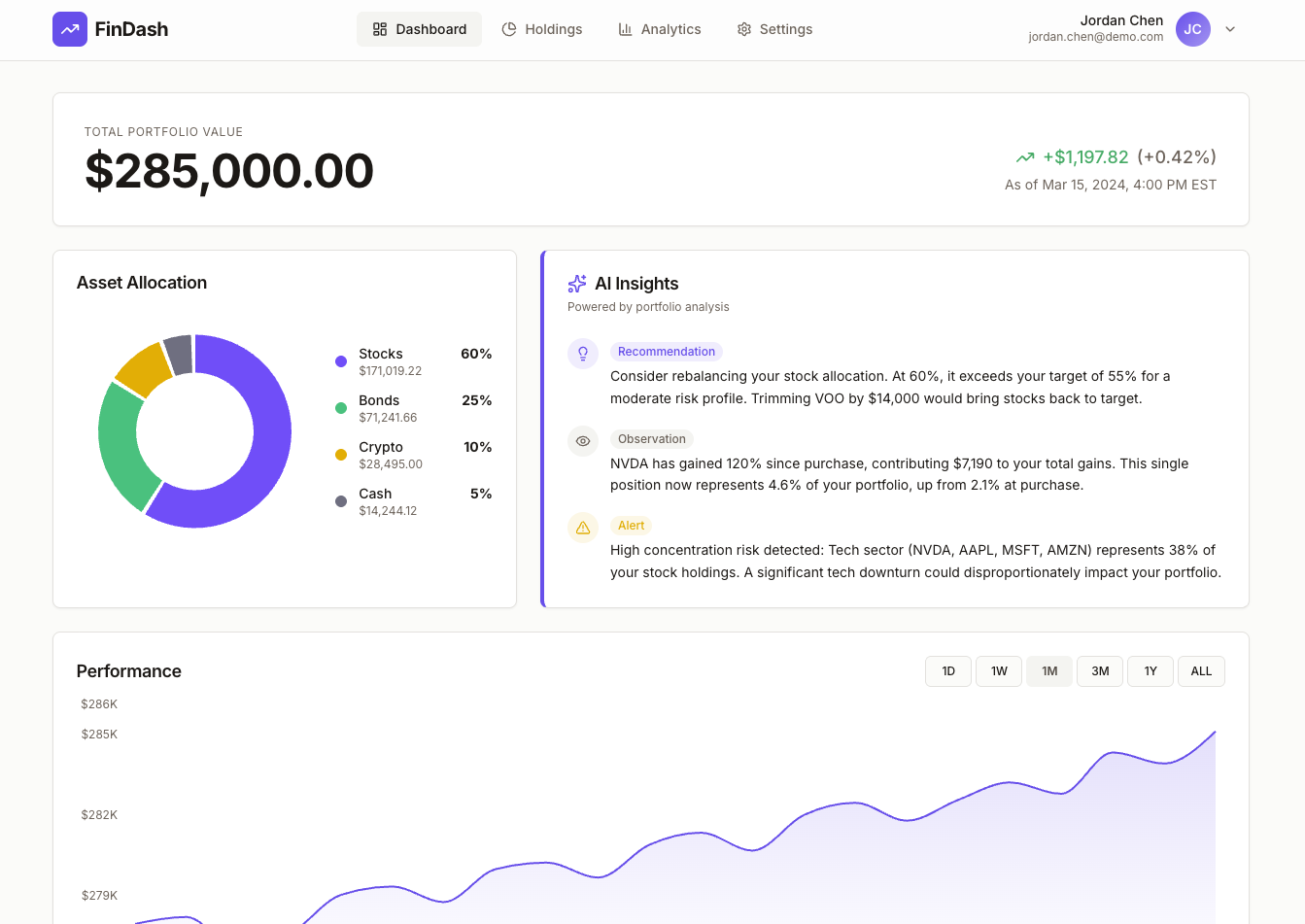Switch to the Holdings page
The image size is (1305, 924).
tap(554, 29)
